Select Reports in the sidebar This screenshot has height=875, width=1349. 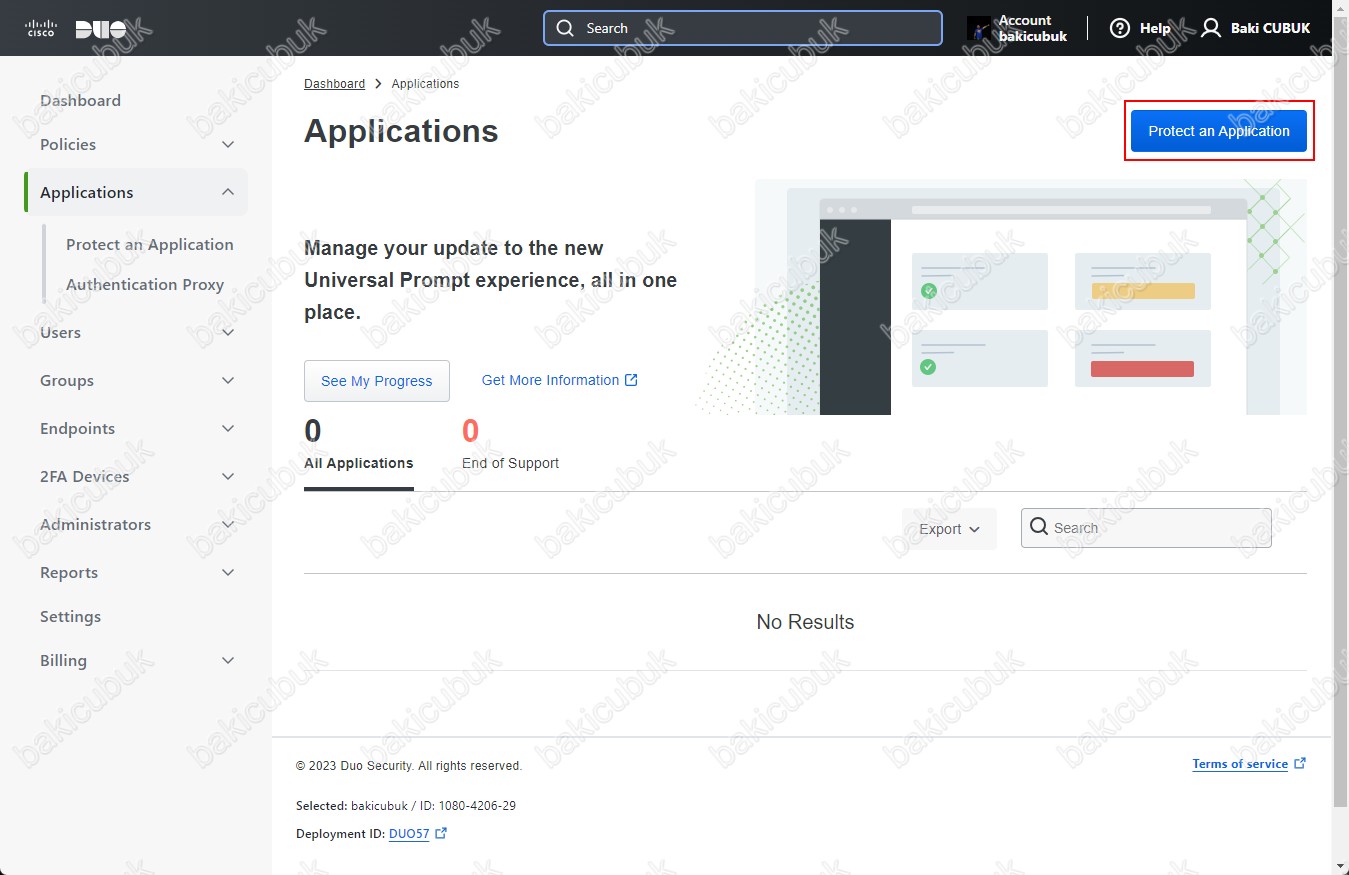[69, 572]
